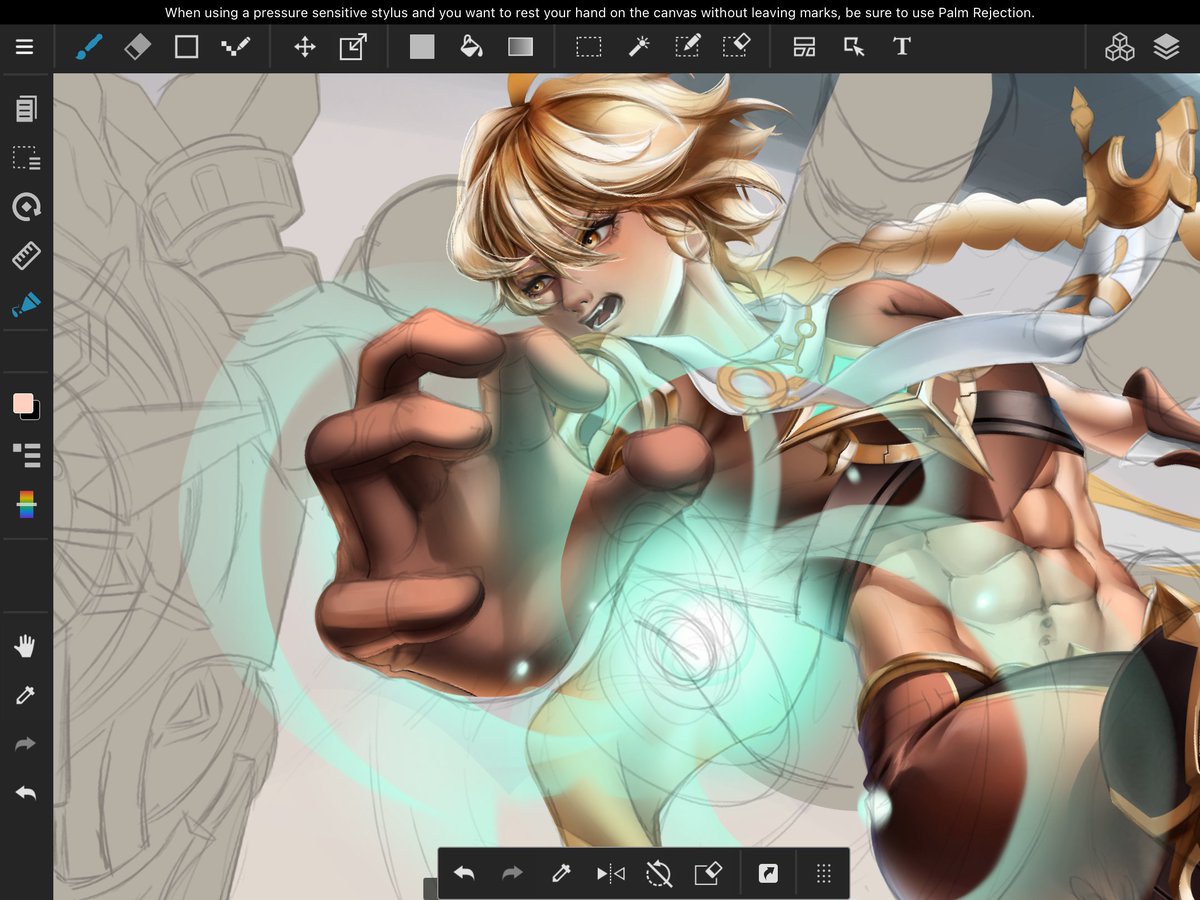Open the Layers panel

pos(1166,47)
